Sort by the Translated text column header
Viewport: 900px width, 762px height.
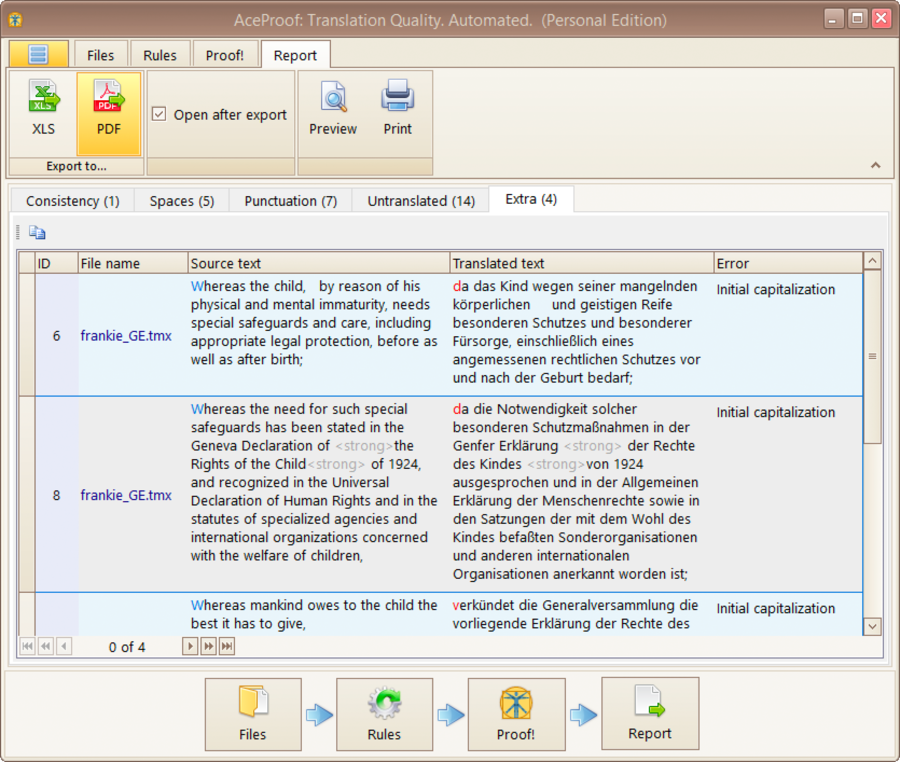point(581,263)
